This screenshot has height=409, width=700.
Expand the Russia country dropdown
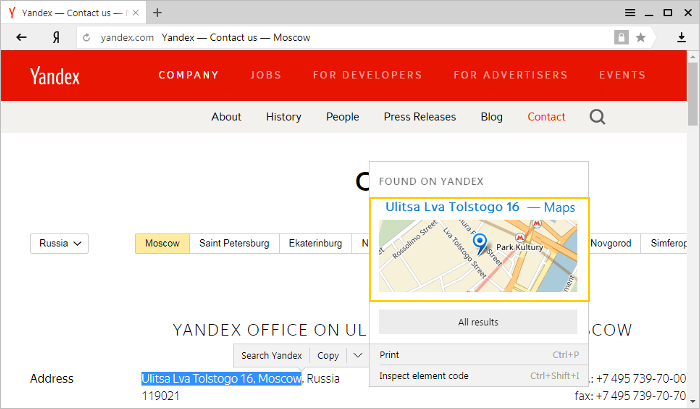59,243
